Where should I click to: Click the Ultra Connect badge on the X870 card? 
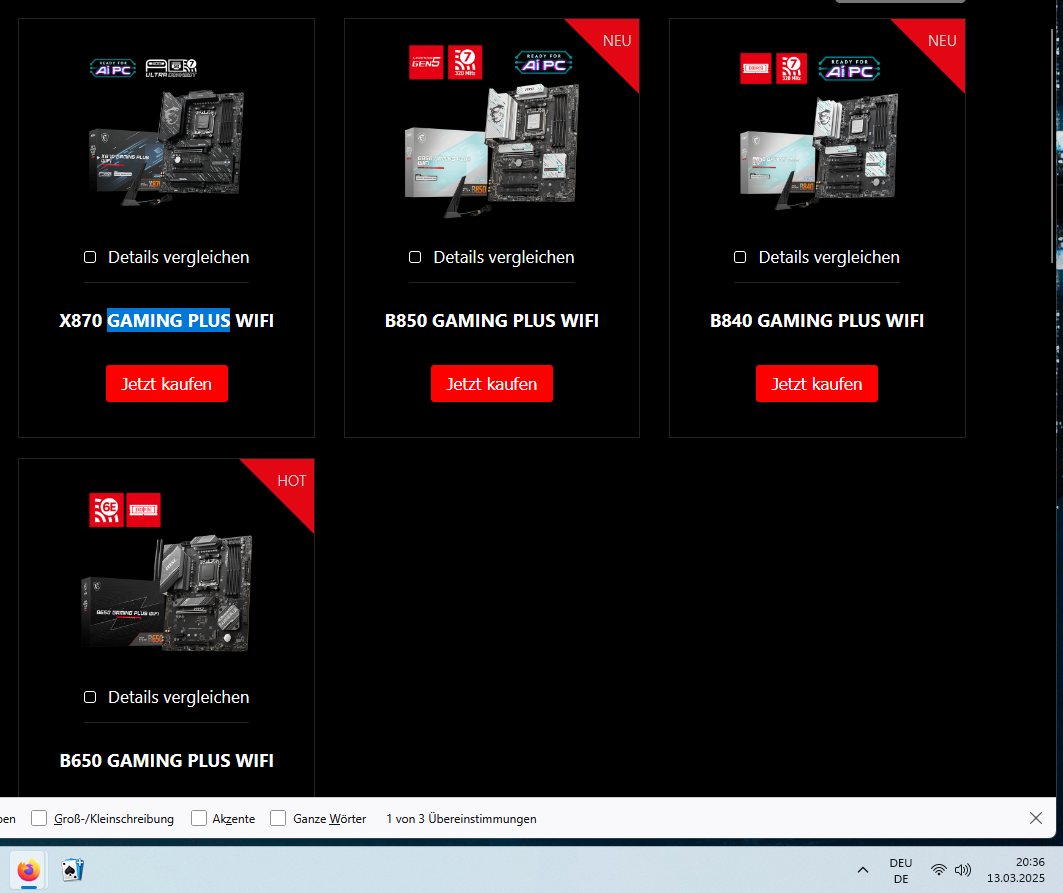[171, 68]
